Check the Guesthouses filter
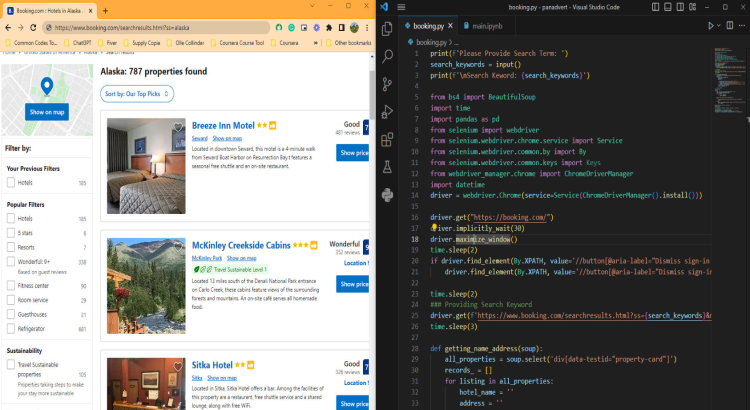This screenshot has width=750, height=410. 11,314
